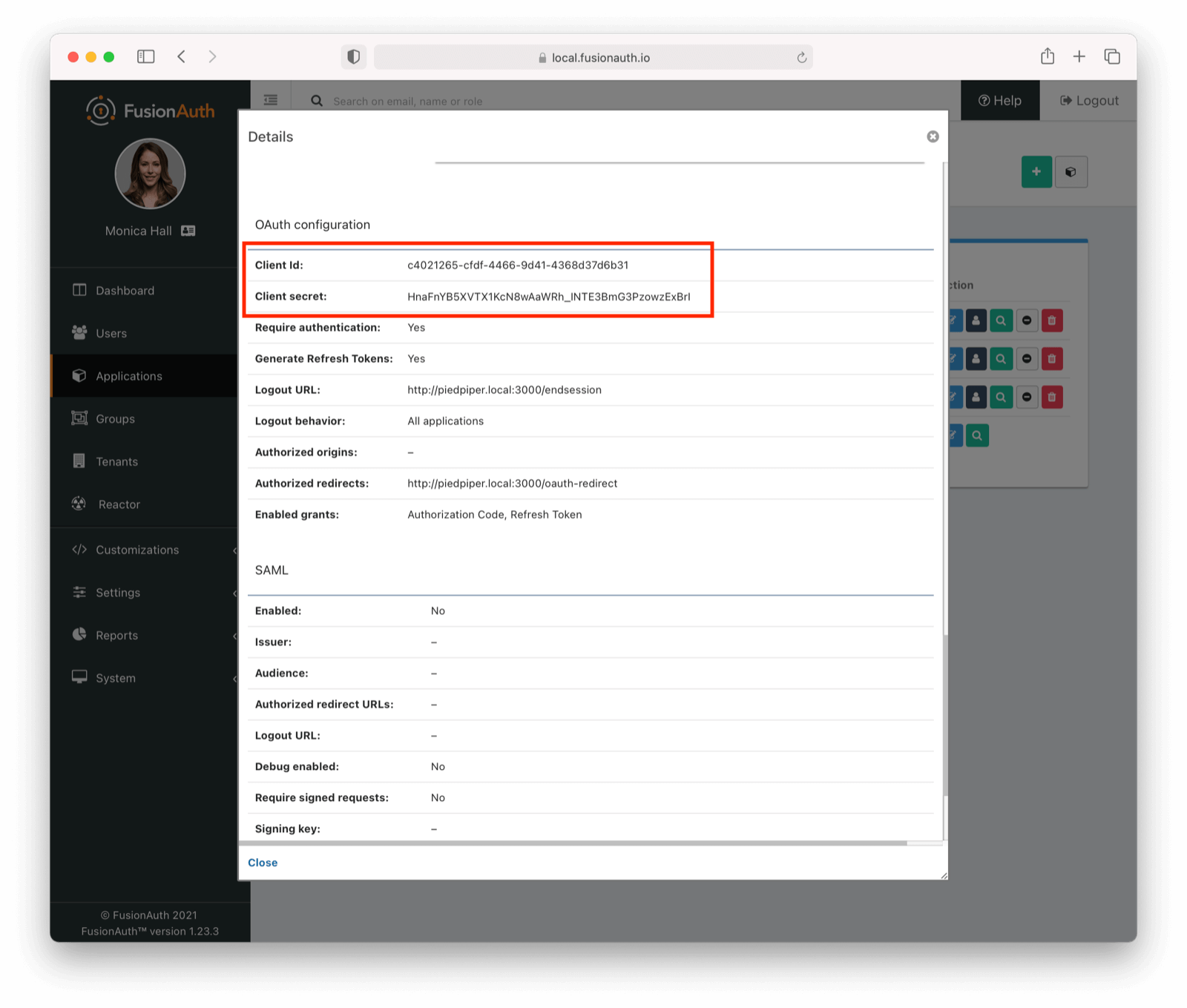Show the Safari tab overview
Image resolution: width=1187 pixels, height=1008 pixels.
pos(1112,56)
